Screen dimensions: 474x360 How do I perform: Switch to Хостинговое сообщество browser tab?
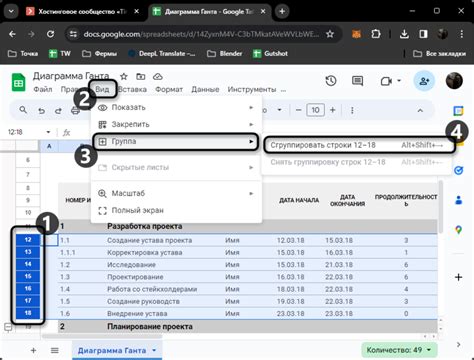tap(83, 11)
